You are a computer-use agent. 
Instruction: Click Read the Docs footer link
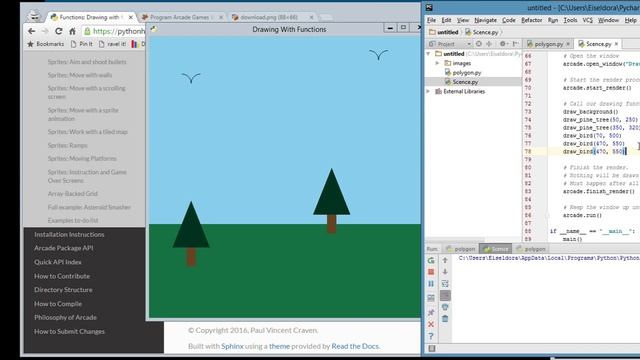[x=355, y=346]
